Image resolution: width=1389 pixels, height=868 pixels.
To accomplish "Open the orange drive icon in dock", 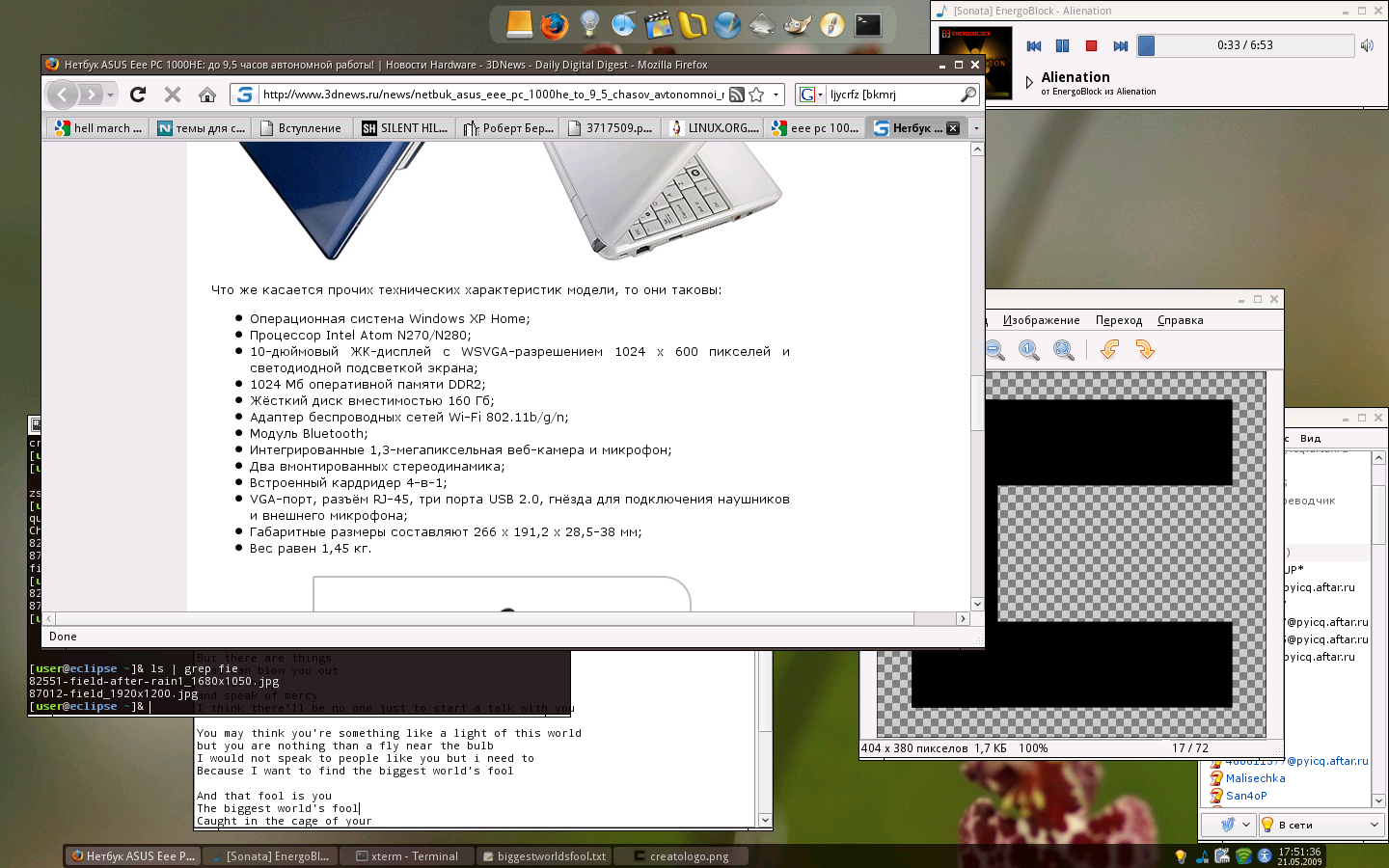I will (520, 25).
